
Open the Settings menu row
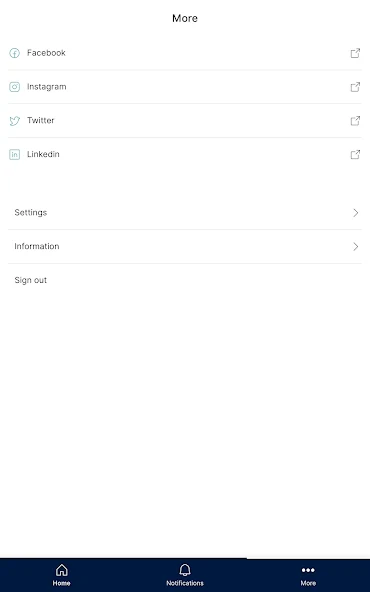pos(185,213)
